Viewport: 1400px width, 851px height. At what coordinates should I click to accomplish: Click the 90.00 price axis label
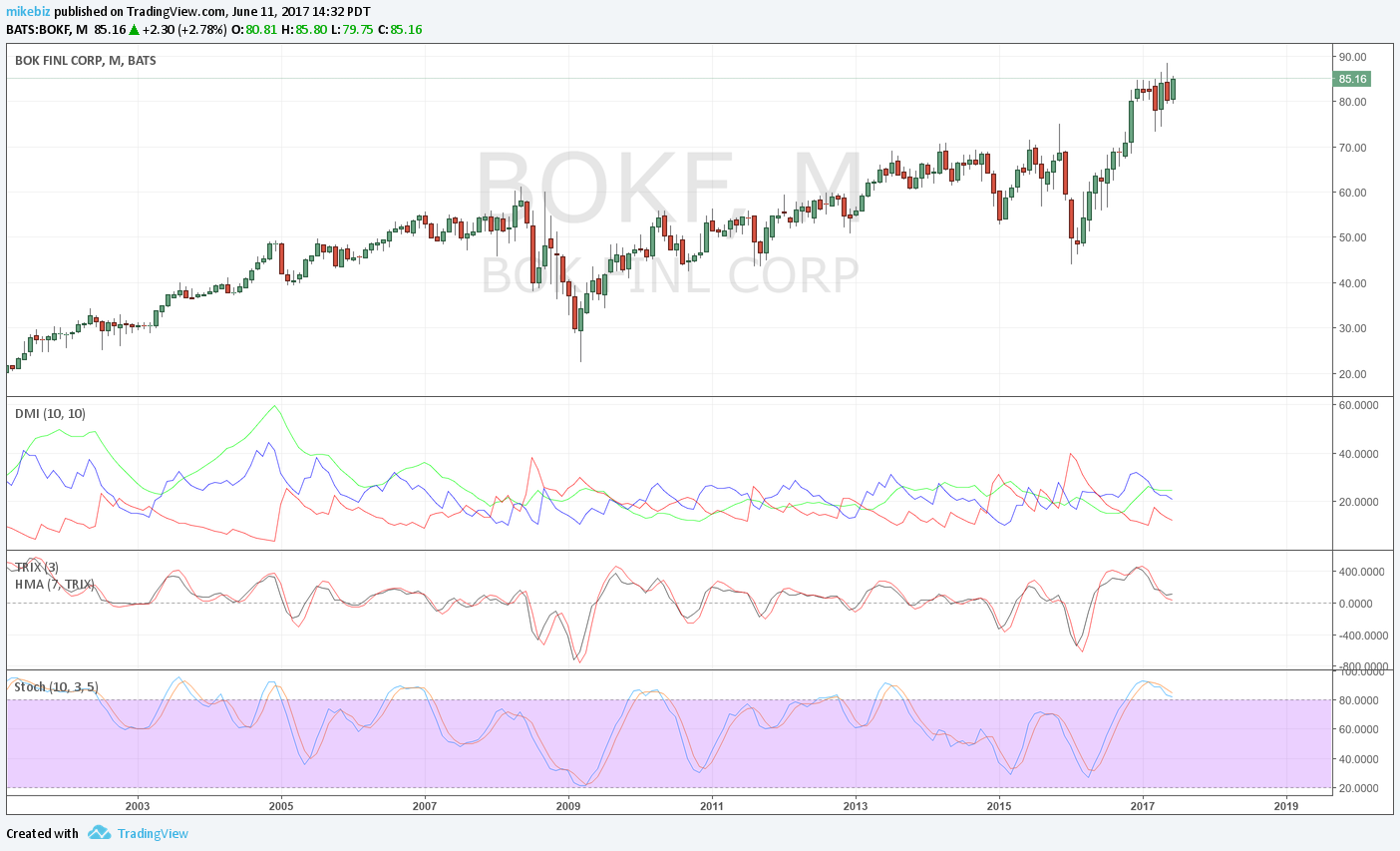coord(1353,57)
